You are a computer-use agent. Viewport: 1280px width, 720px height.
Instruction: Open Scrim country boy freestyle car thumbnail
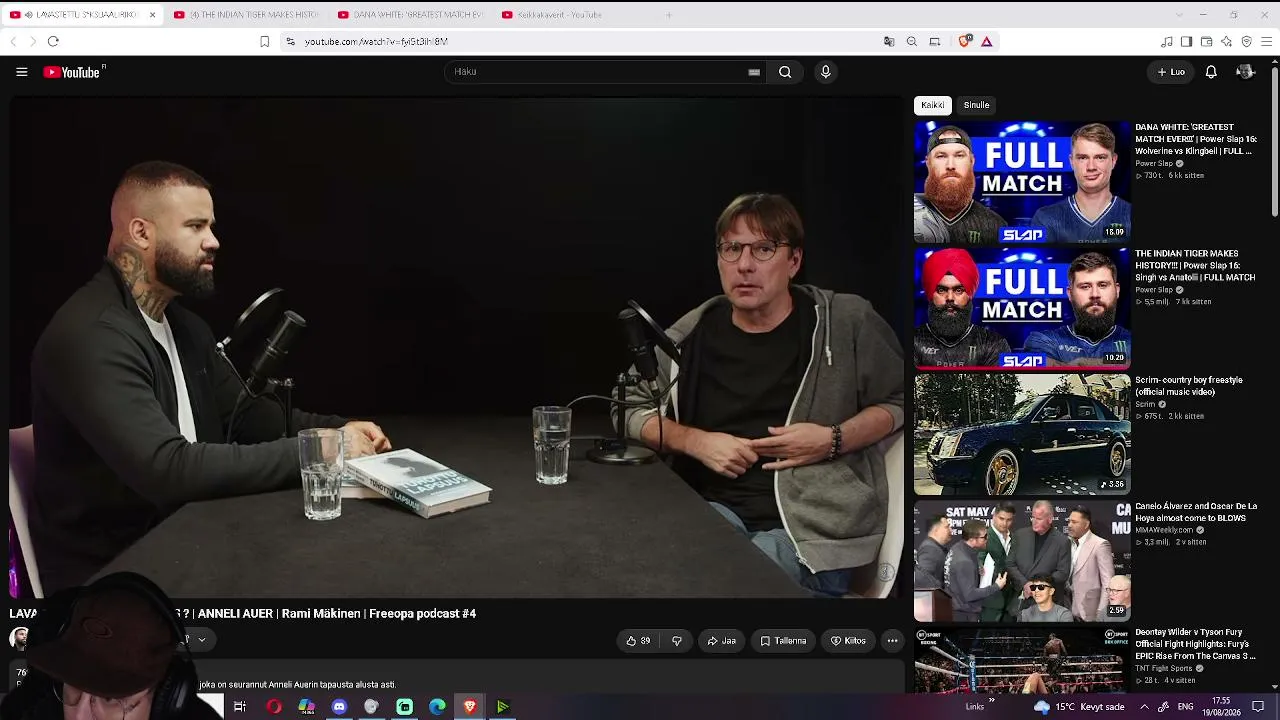click(x=1022, y=435)
